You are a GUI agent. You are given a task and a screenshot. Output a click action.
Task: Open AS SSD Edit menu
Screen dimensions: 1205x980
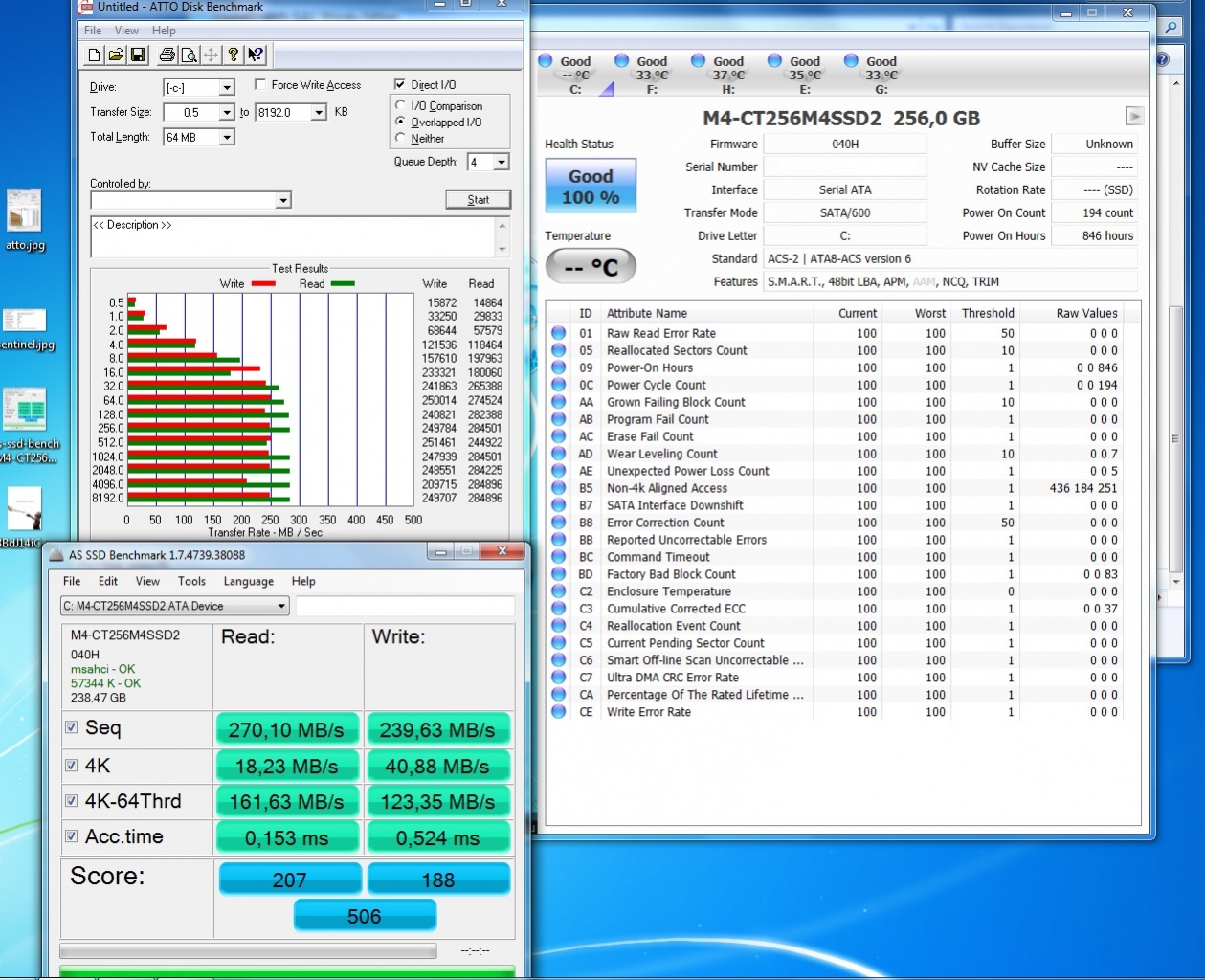coord(108,581)
